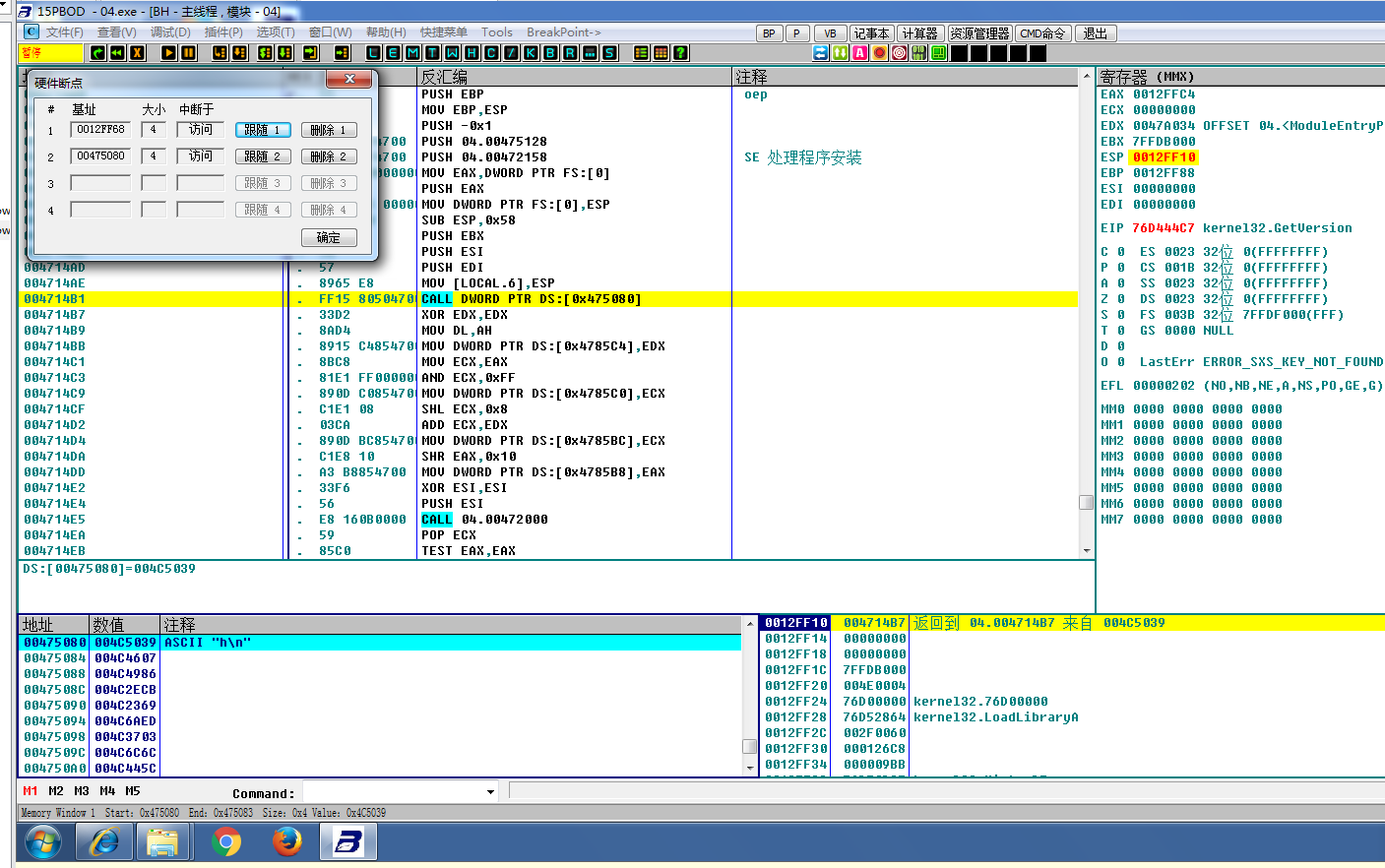Open the 查看(V) menu
This screenshot has height=868, width=1385.
(117, 32)
